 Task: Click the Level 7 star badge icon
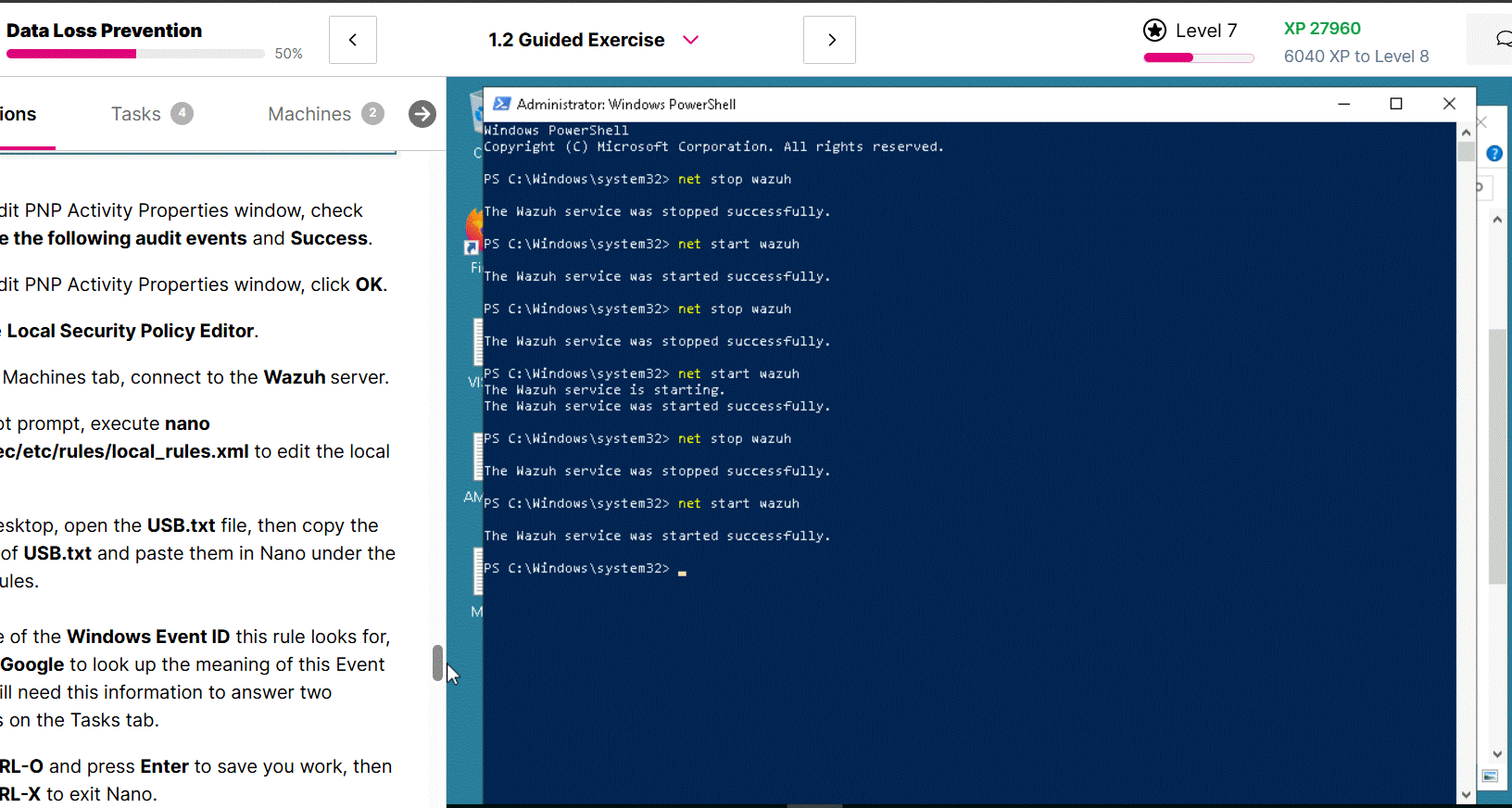coord(1154,31)
